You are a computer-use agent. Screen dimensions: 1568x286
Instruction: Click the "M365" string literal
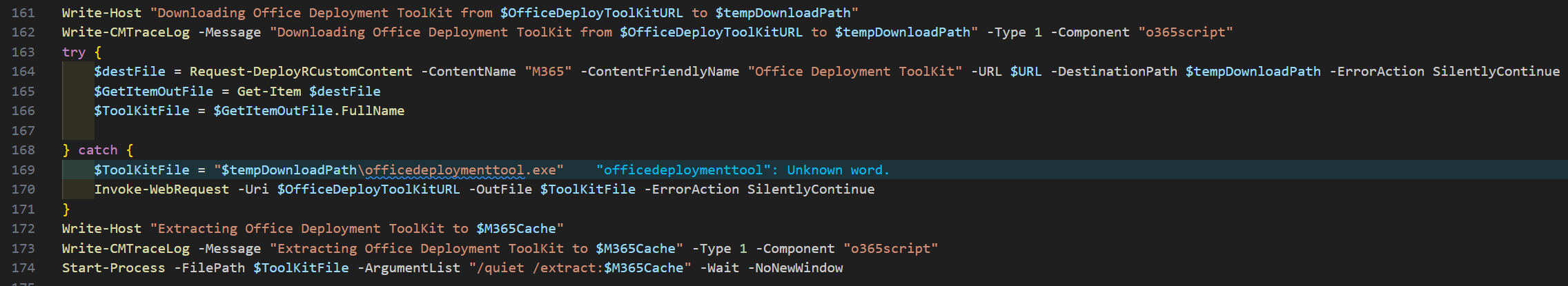pyautogui.click(x=548, y=72)
